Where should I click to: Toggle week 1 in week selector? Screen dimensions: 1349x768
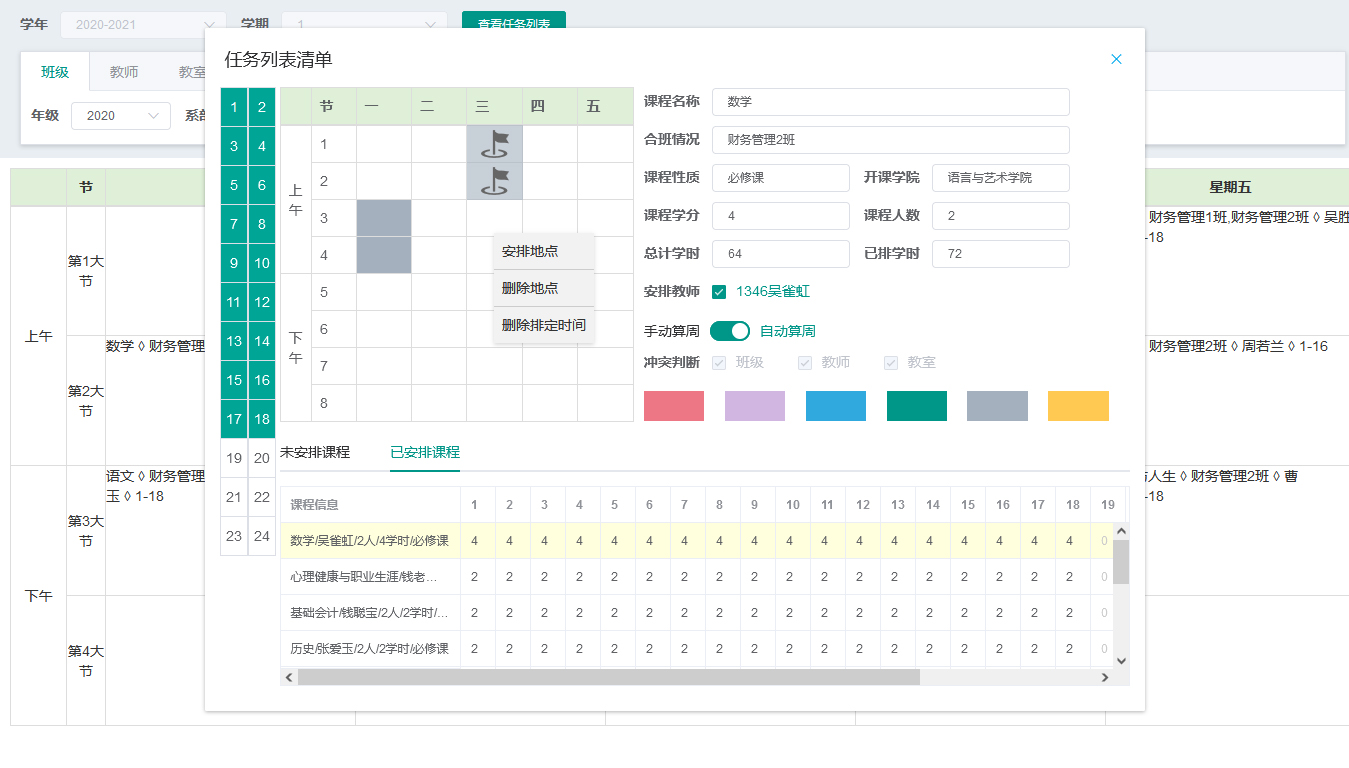click(x=234, y=107)
